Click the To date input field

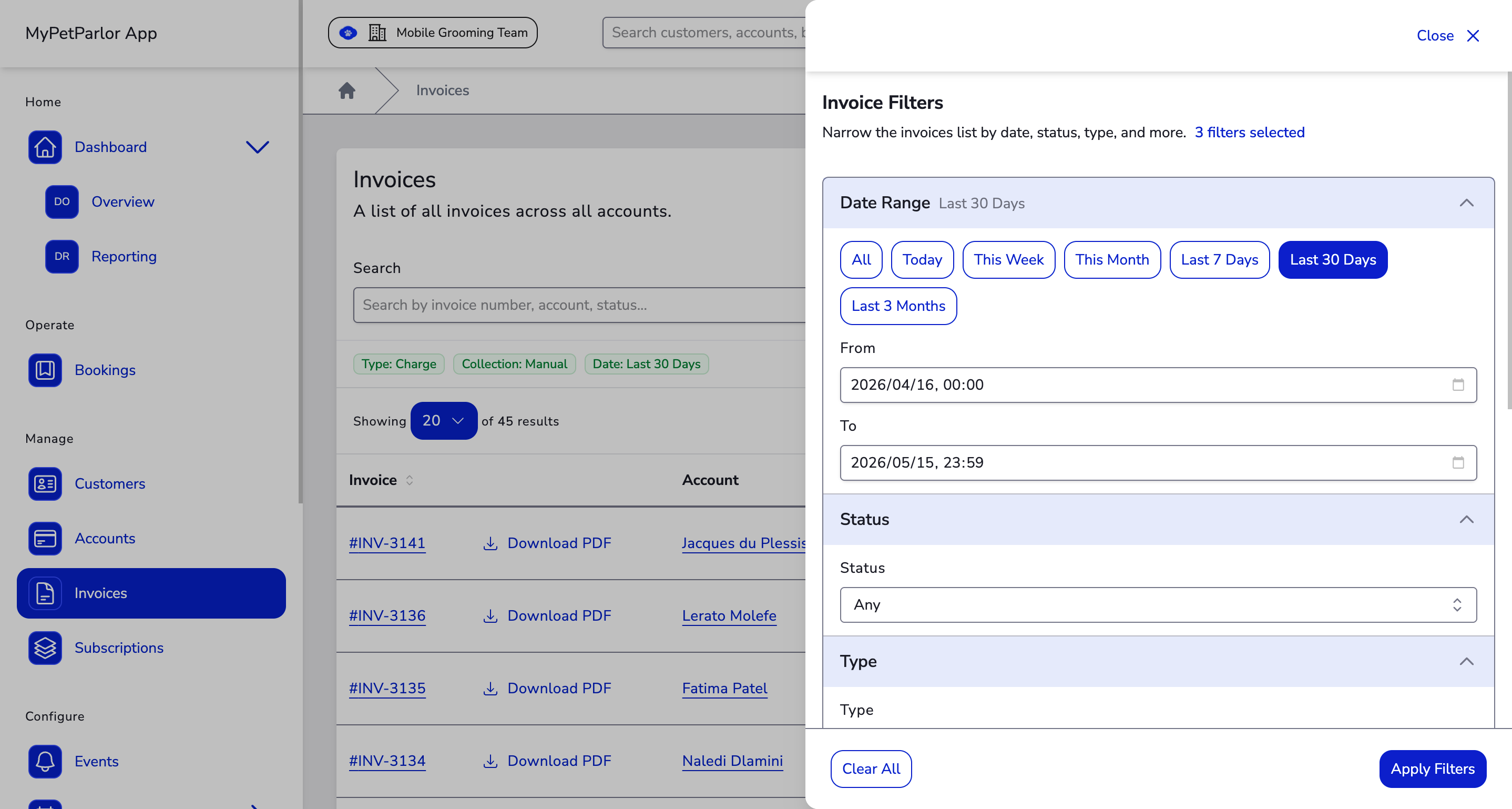(1158, 462)
